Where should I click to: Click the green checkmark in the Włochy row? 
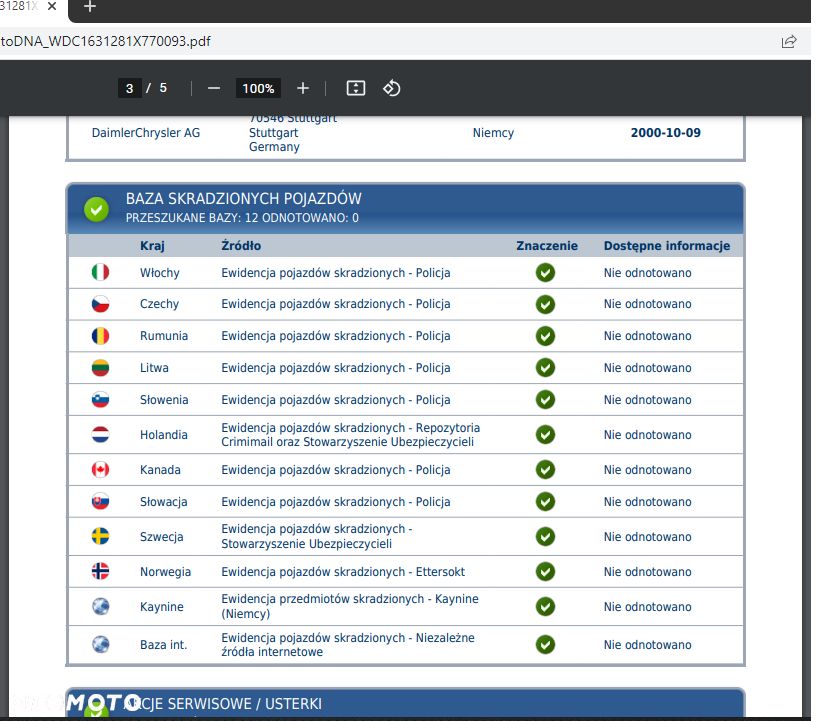[545, 272]
